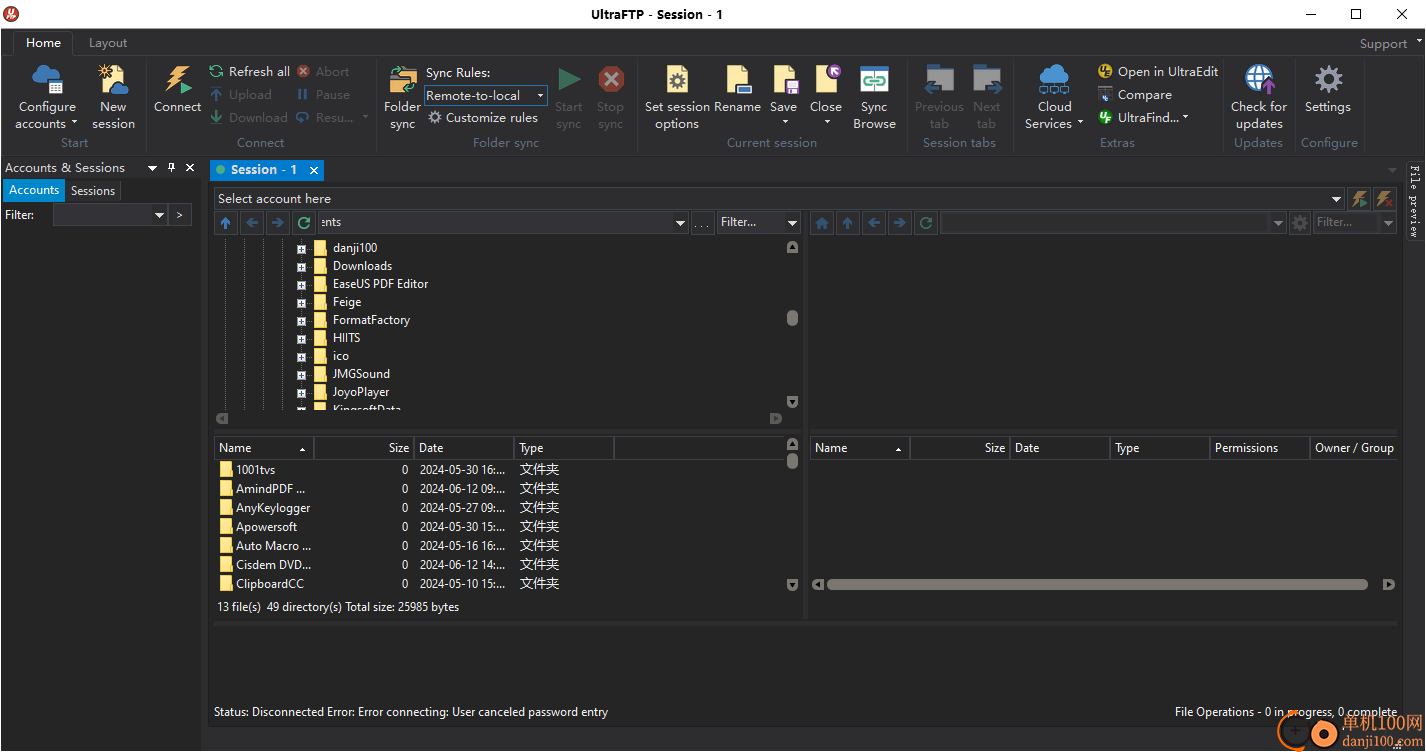
Task: Start a New session
Action: tap(113, 96)
